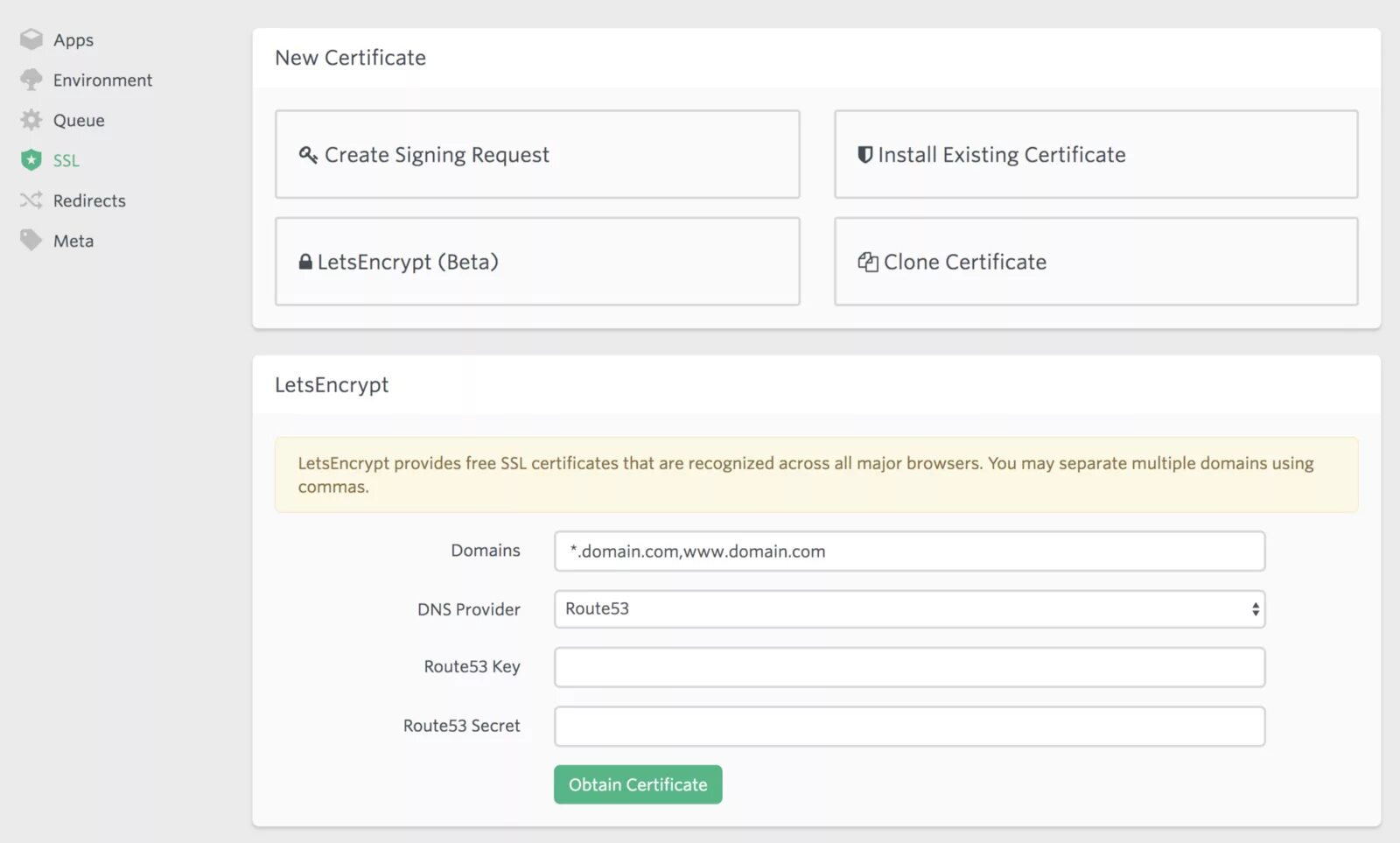Open the Environment menu item

[102, 81]
